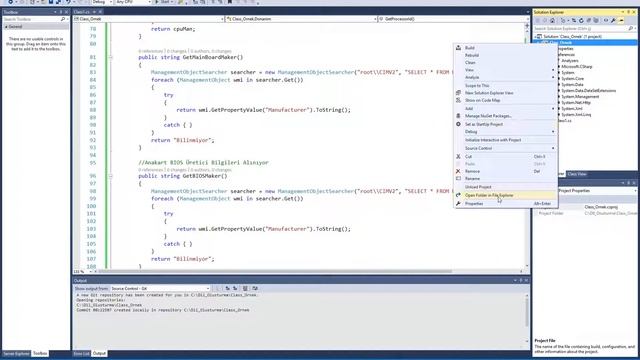
Task: Click the Open Folder arrow icon
Action: point(458,196)
